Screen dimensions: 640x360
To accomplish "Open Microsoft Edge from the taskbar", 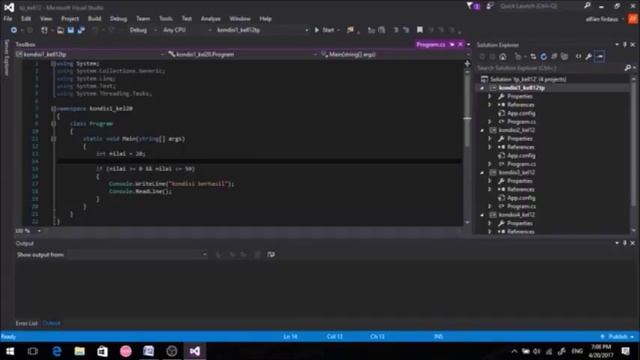I will click(56, 351).
